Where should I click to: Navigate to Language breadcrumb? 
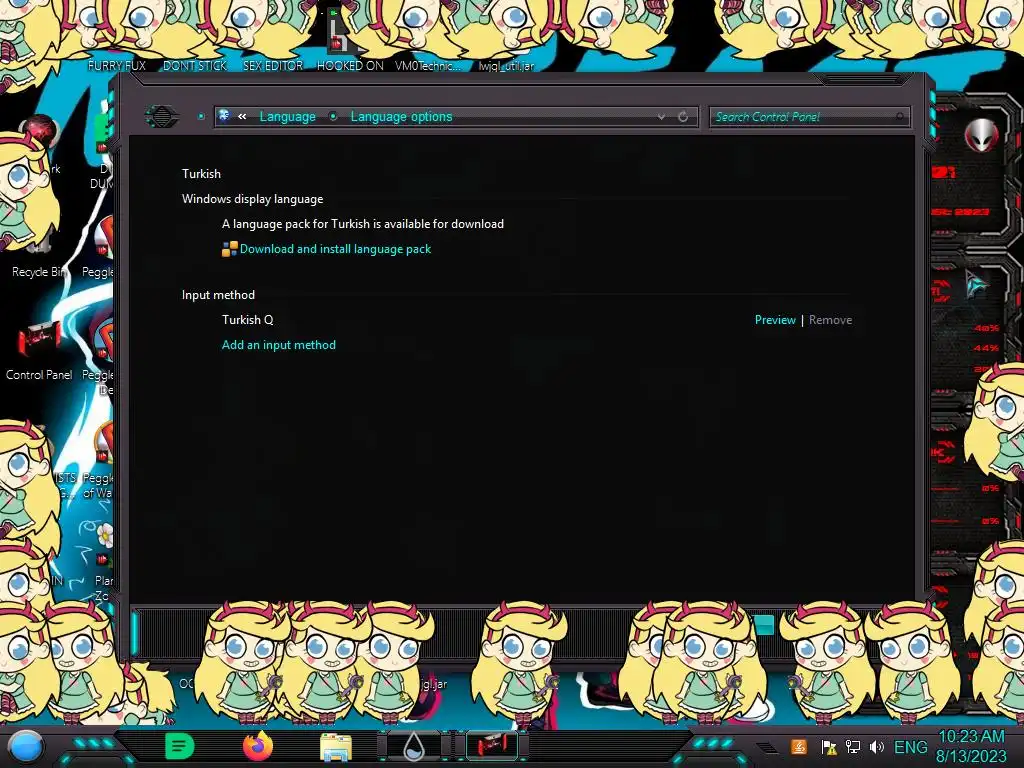[287, 116]
